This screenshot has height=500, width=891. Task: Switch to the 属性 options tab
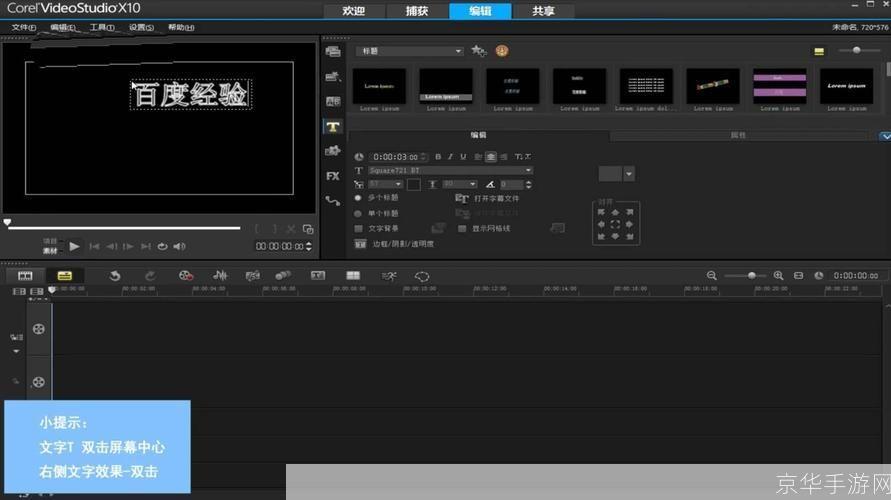pos(738,135)
